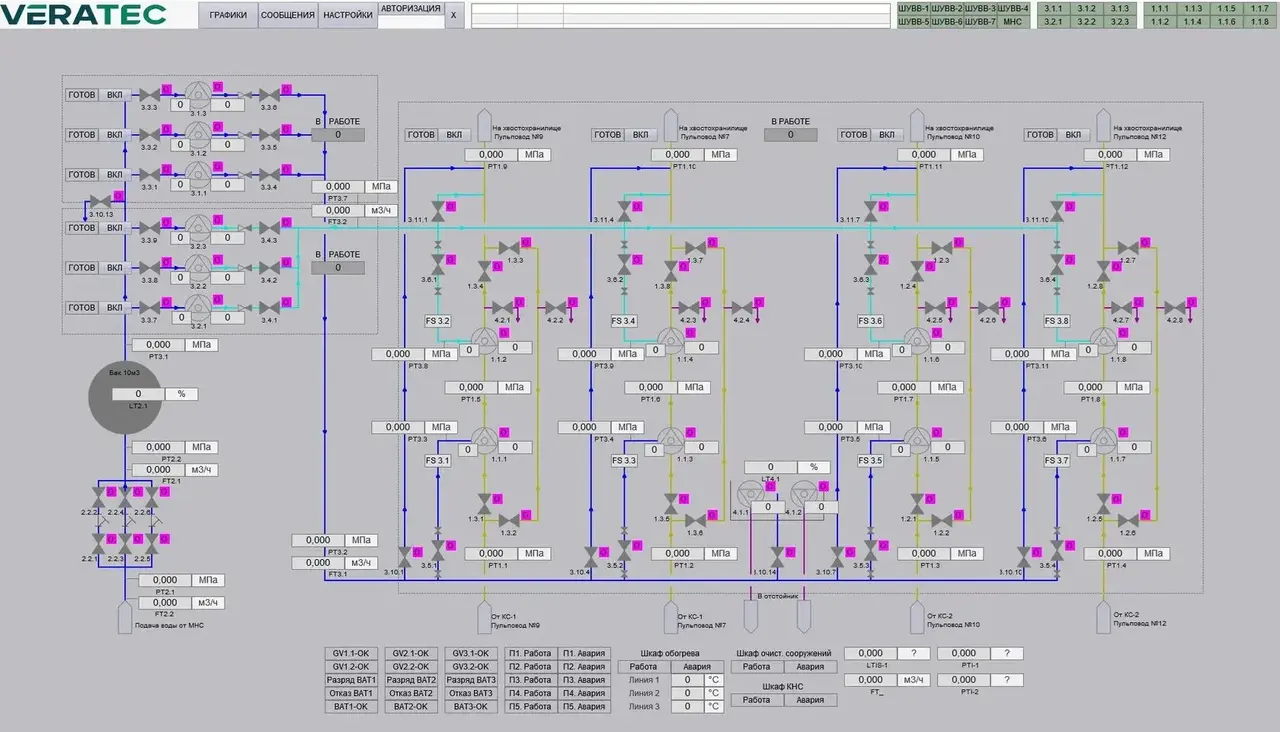Click pump 3.2.1 icon
The image size is (1280, 732).
[198, 308]
